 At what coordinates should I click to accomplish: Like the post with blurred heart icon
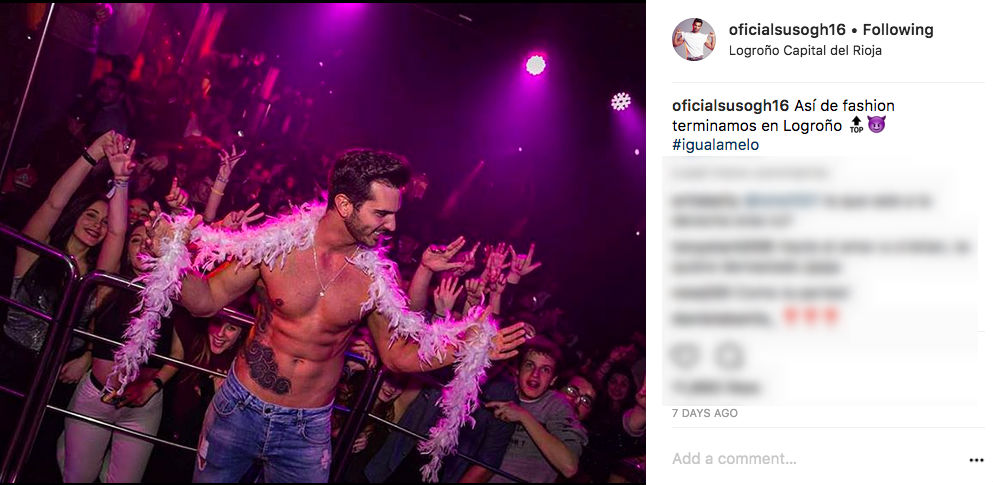pos(685,356)
